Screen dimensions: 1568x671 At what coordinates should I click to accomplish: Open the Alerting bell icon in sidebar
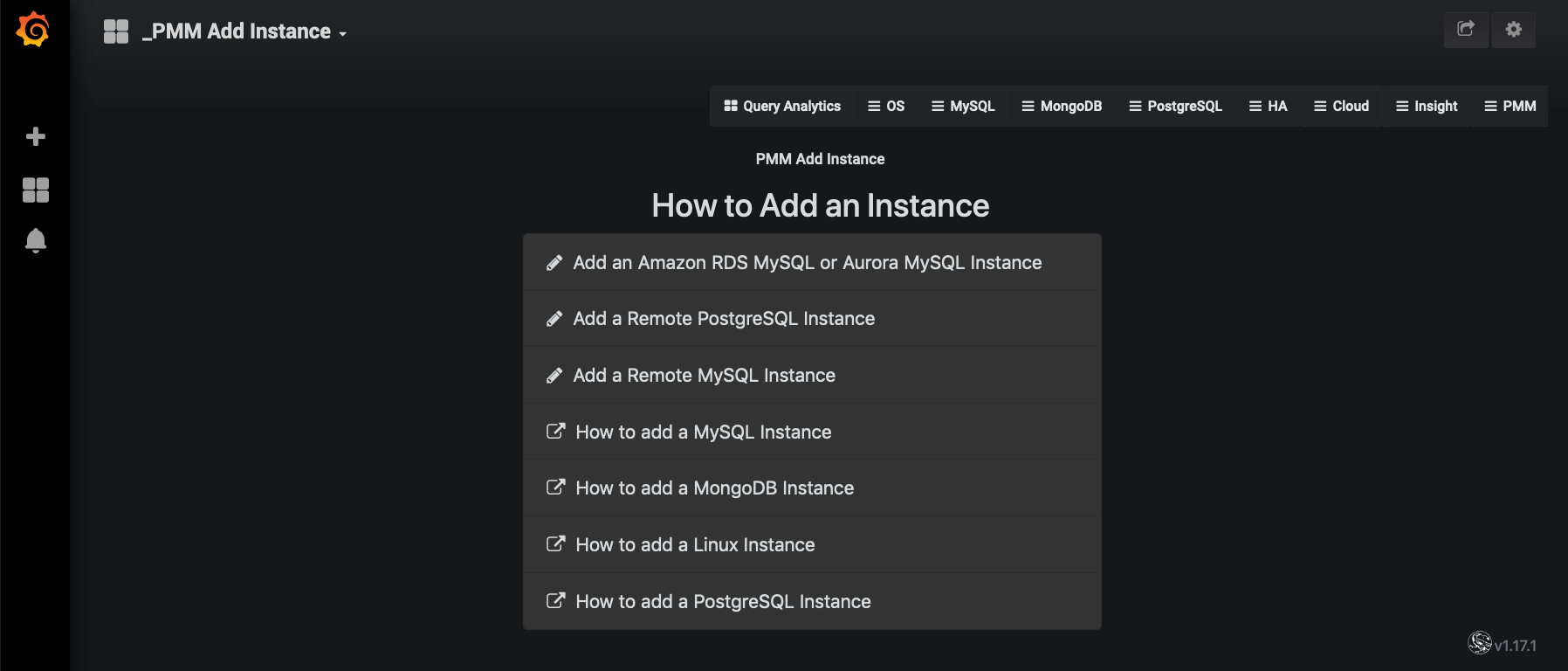36,240
